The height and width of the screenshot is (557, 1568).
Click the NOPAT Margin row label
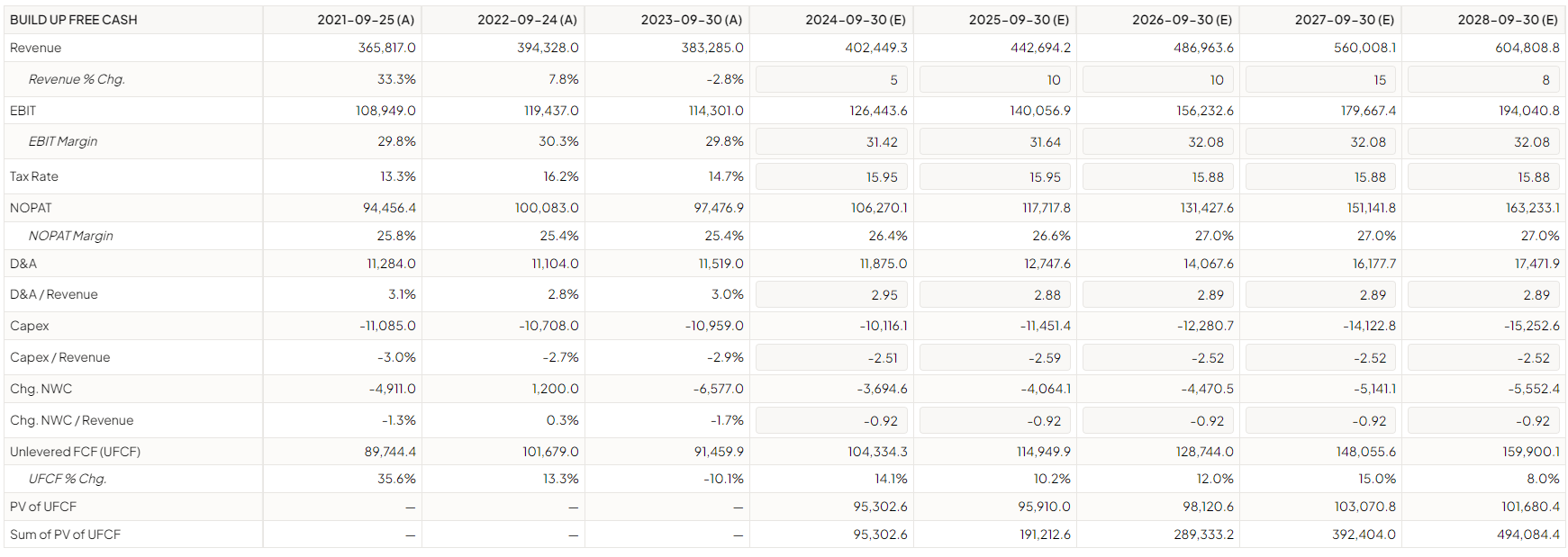click(70, 236)
